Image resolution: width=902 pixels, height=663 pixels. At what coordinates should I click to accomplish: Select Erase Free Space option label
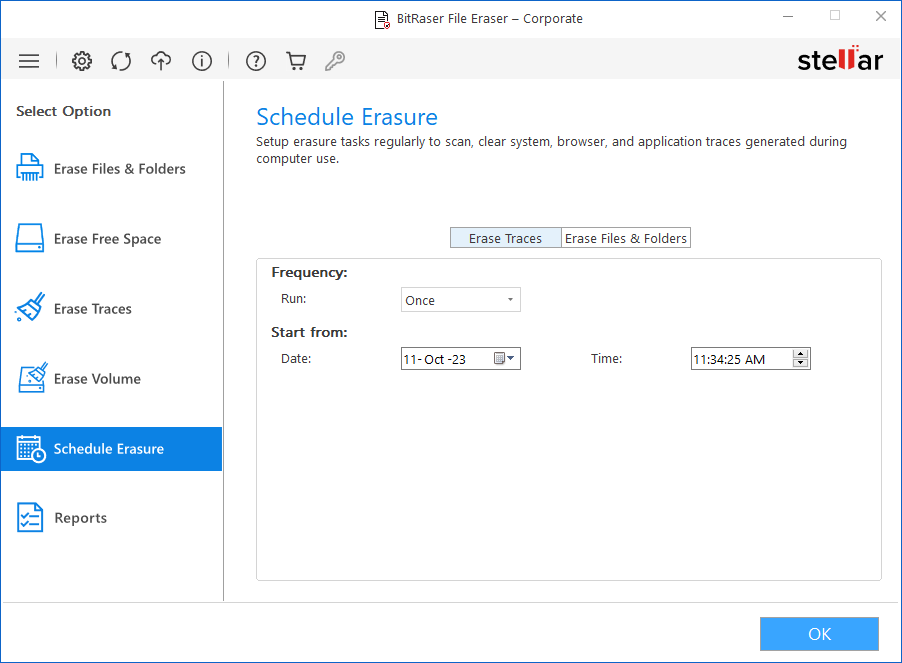tap(108, 239)
